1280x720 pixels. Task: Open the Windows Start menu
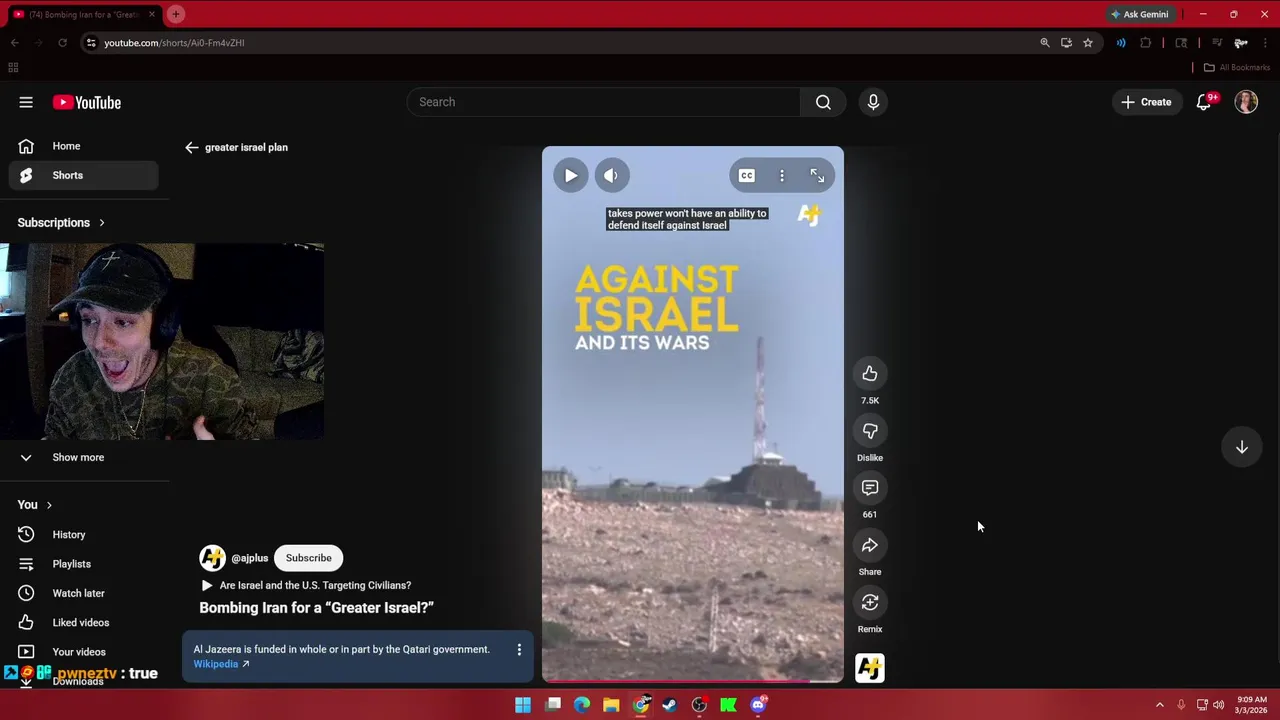[522, 705]
